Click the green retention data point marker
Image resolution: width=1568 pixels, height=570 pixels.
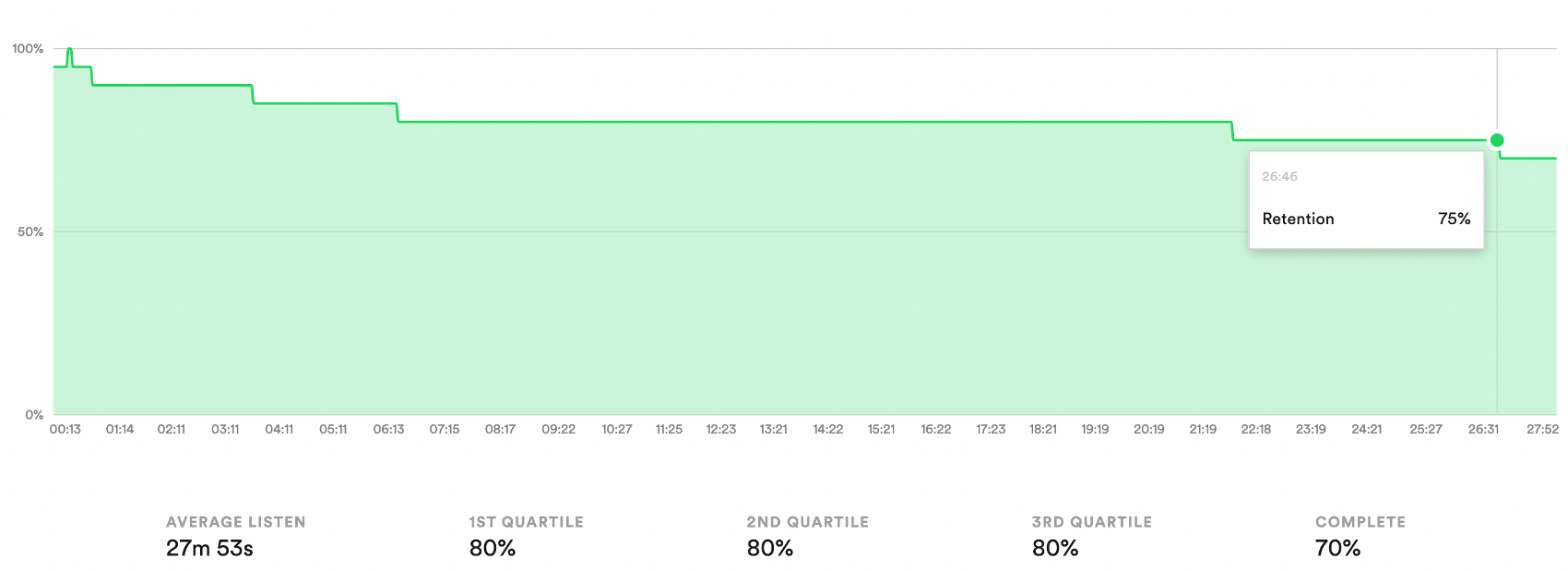point(1497,140)
